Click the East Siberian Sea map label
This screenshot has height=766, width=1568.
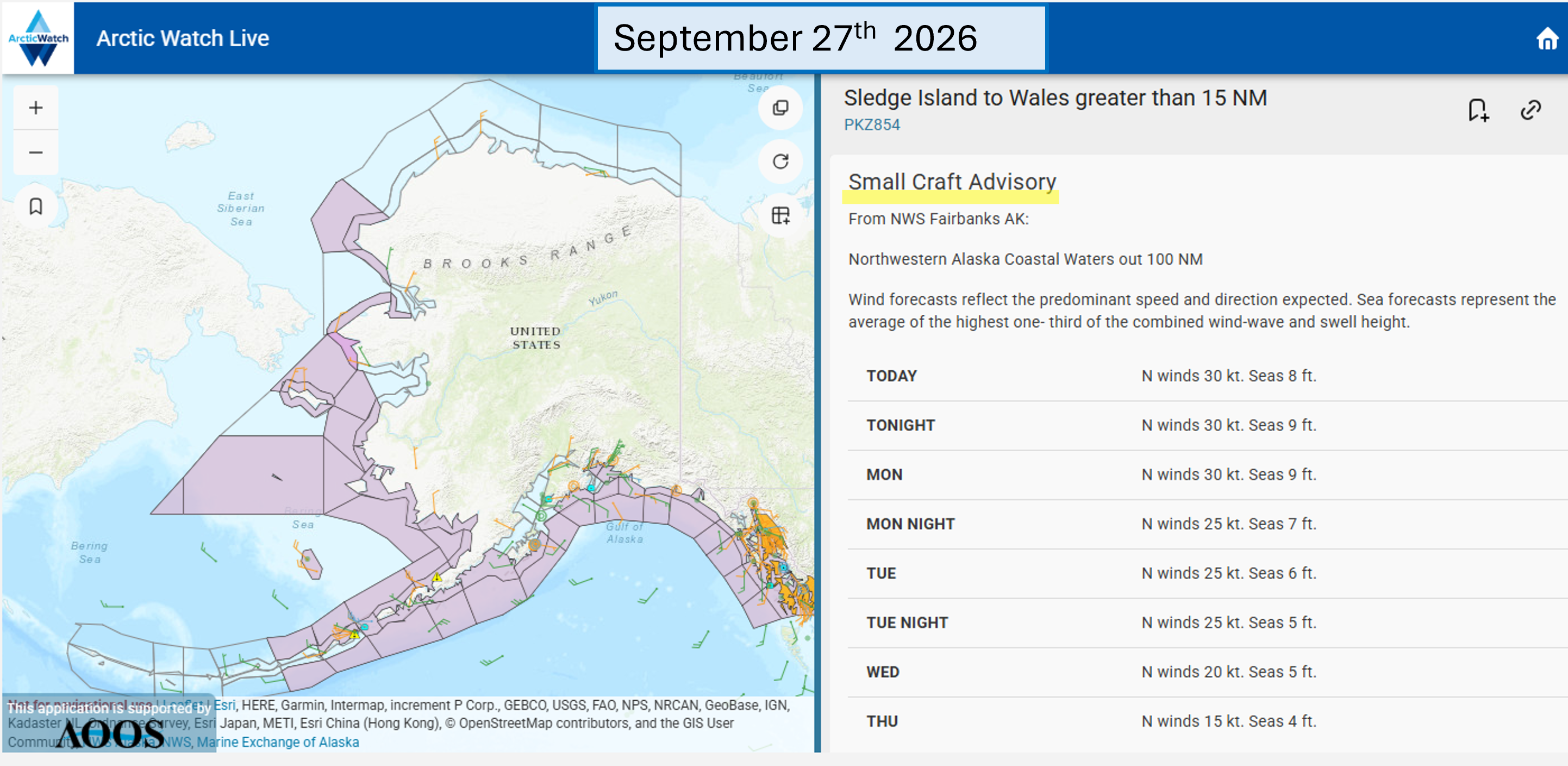tap(240, 209)
